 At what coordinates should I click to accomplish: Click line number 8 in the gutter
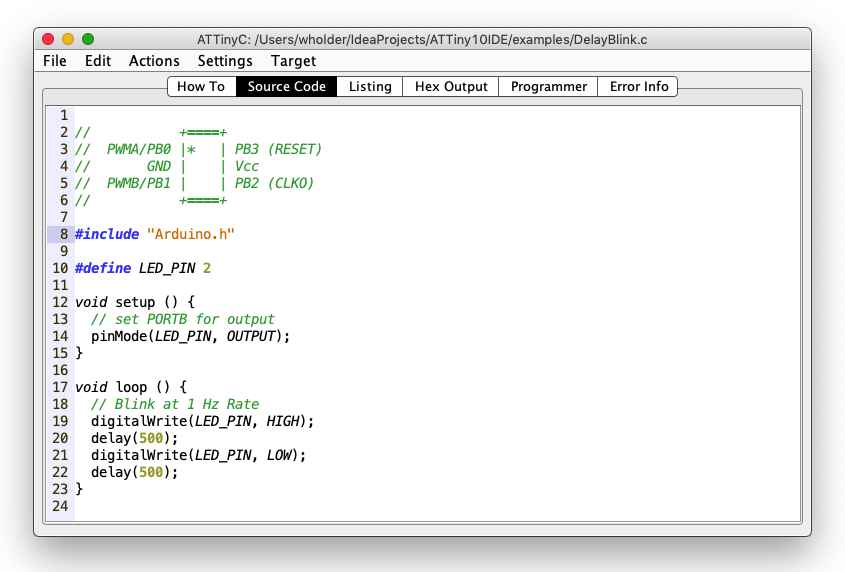pos(64,235)
